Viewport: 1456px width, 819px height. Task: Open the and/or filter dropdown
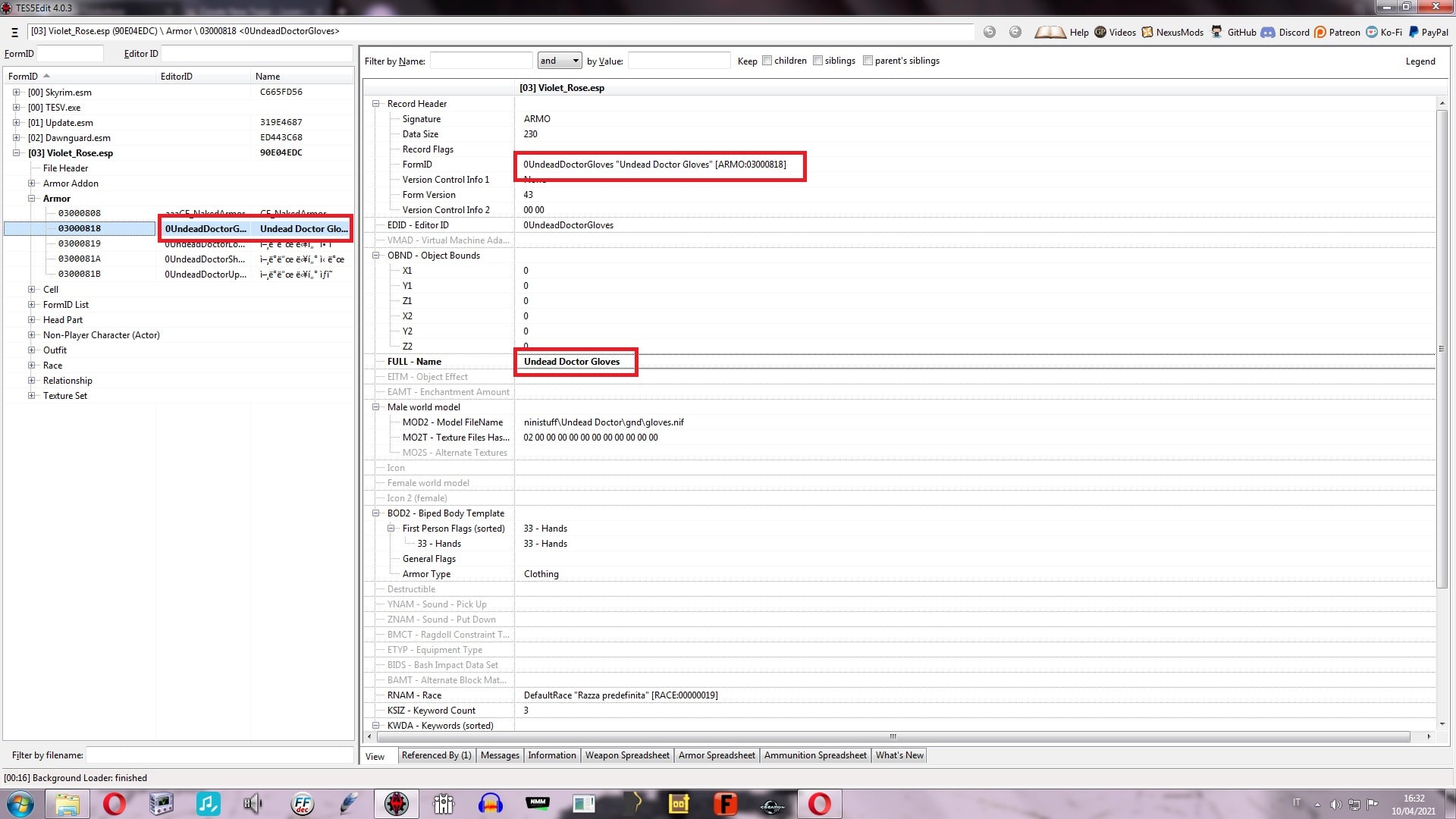560,61
